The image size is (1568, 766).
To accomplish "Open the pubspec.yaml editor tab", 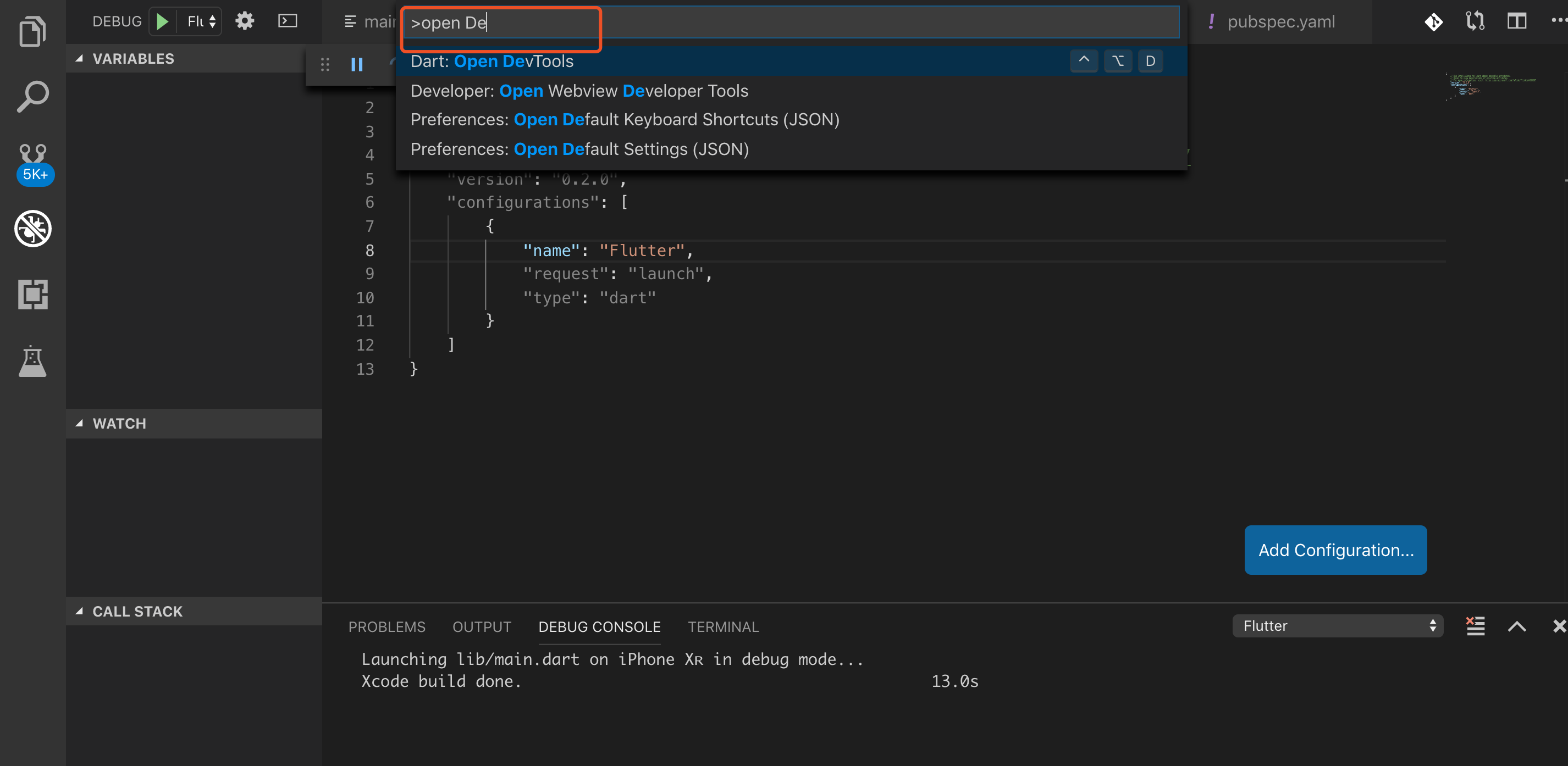I will (x=1280, y=21).
